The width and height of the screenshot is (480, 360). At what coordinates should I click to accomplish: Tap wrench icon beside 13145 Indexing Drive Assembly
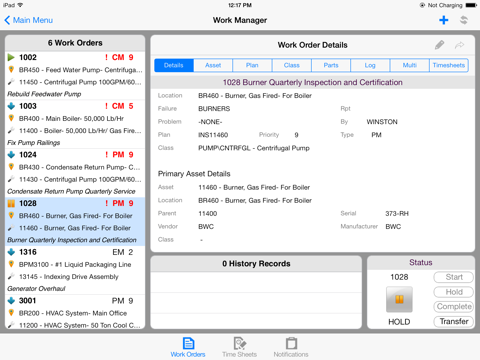tap(11, 276)
